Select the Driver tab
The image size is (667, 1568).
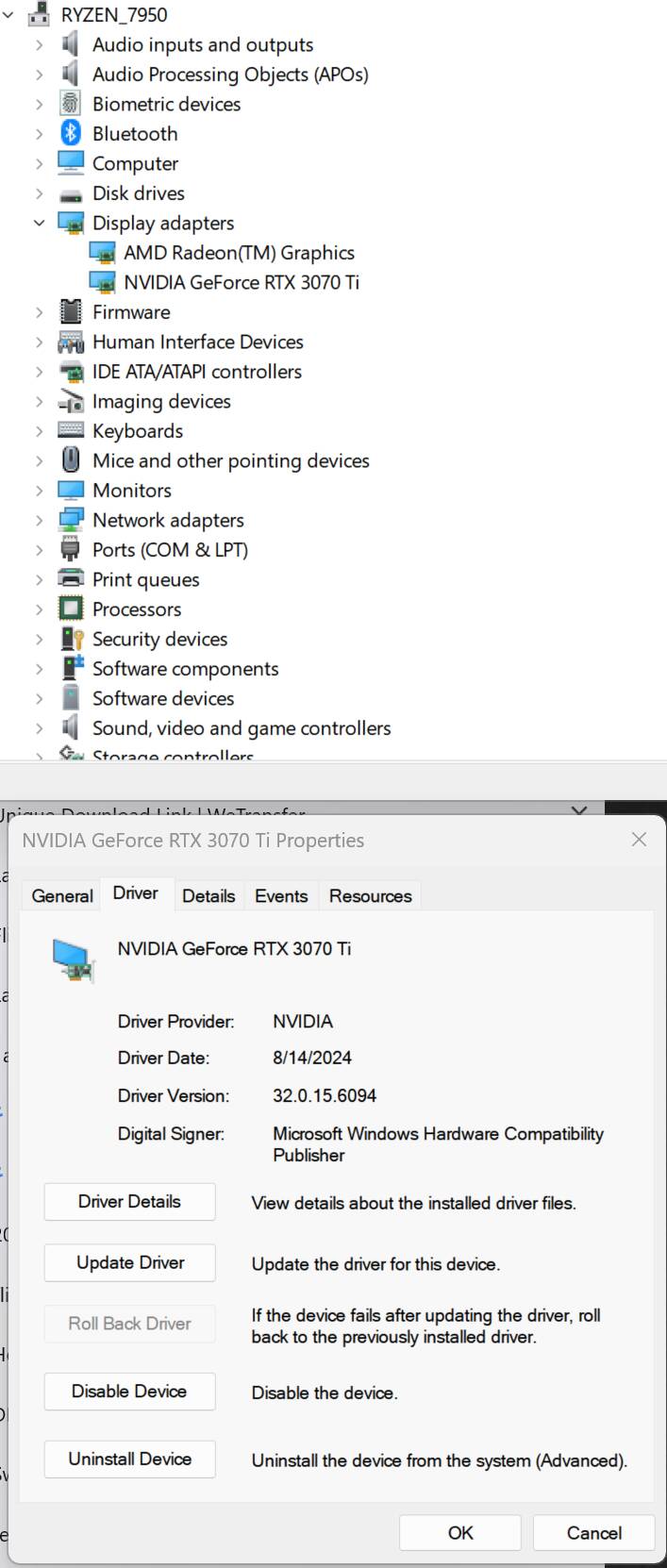tap(136, 892)
